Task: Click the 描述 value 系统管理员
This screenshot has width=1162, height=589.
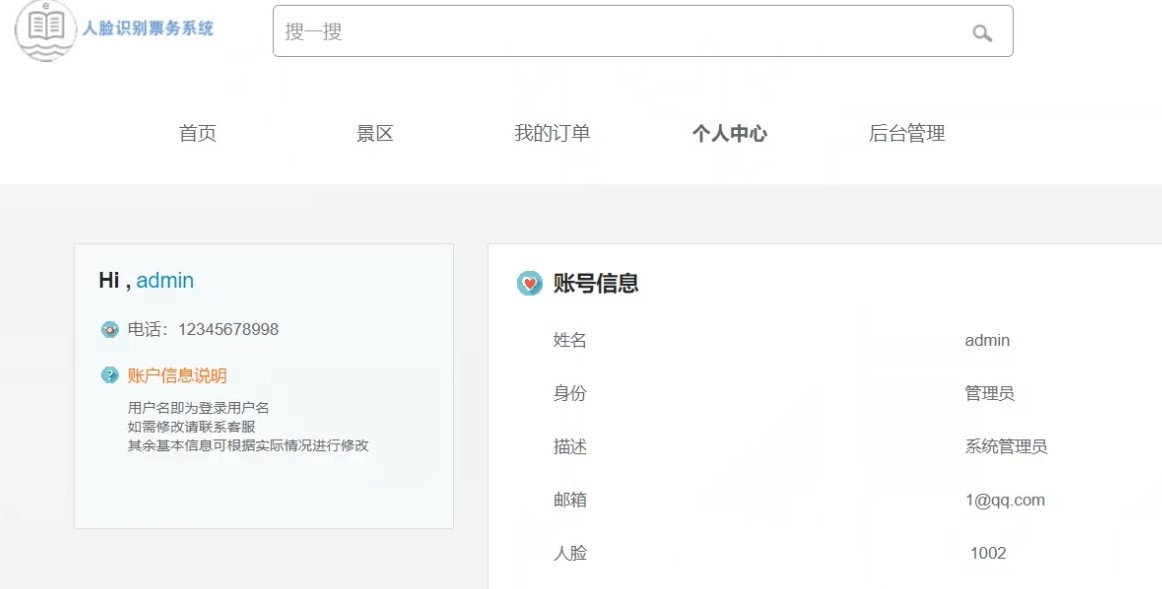Action: [x=1007, y=446]
